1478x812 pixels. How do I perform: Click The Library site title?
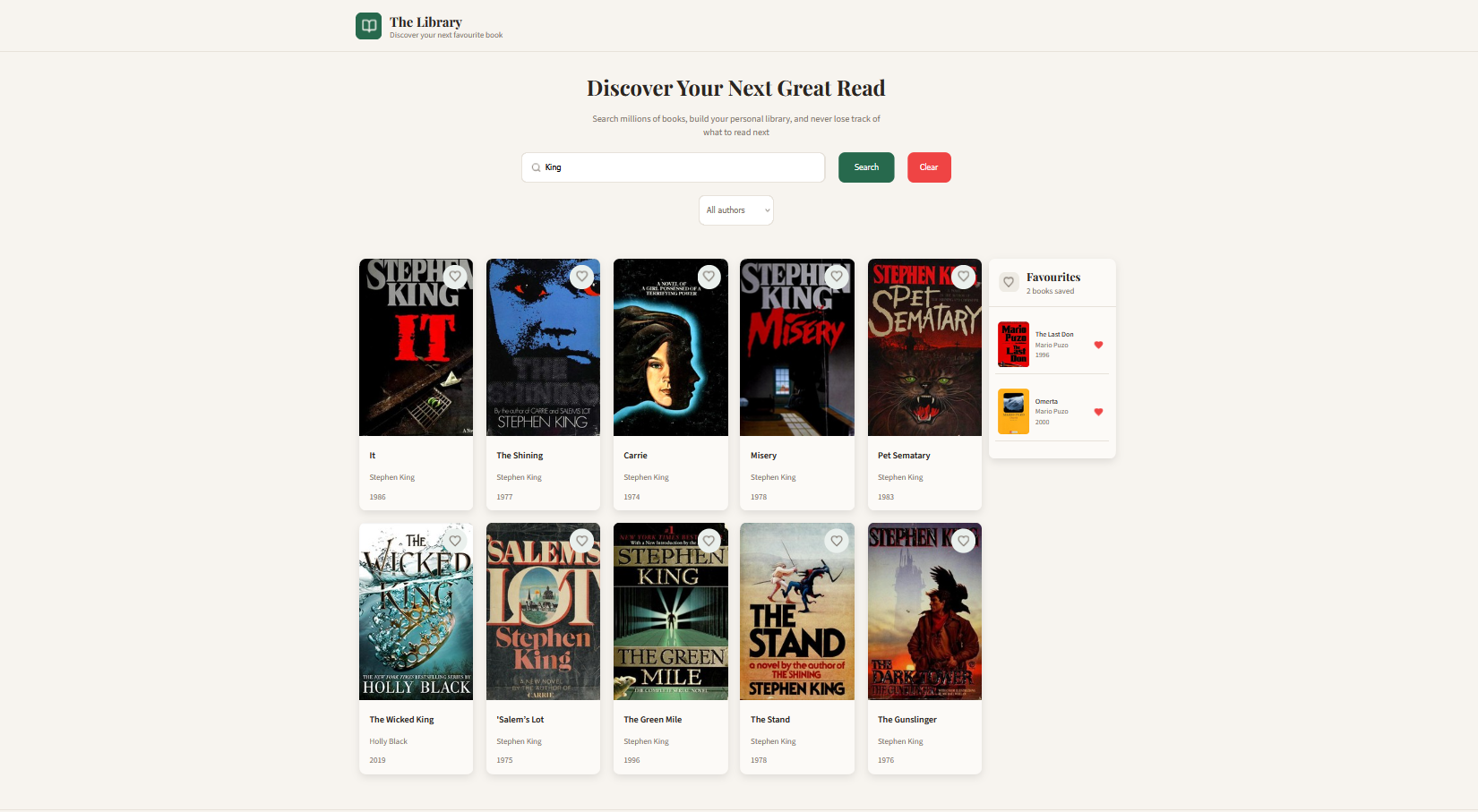pyautogui.click(x=425, y=22)
